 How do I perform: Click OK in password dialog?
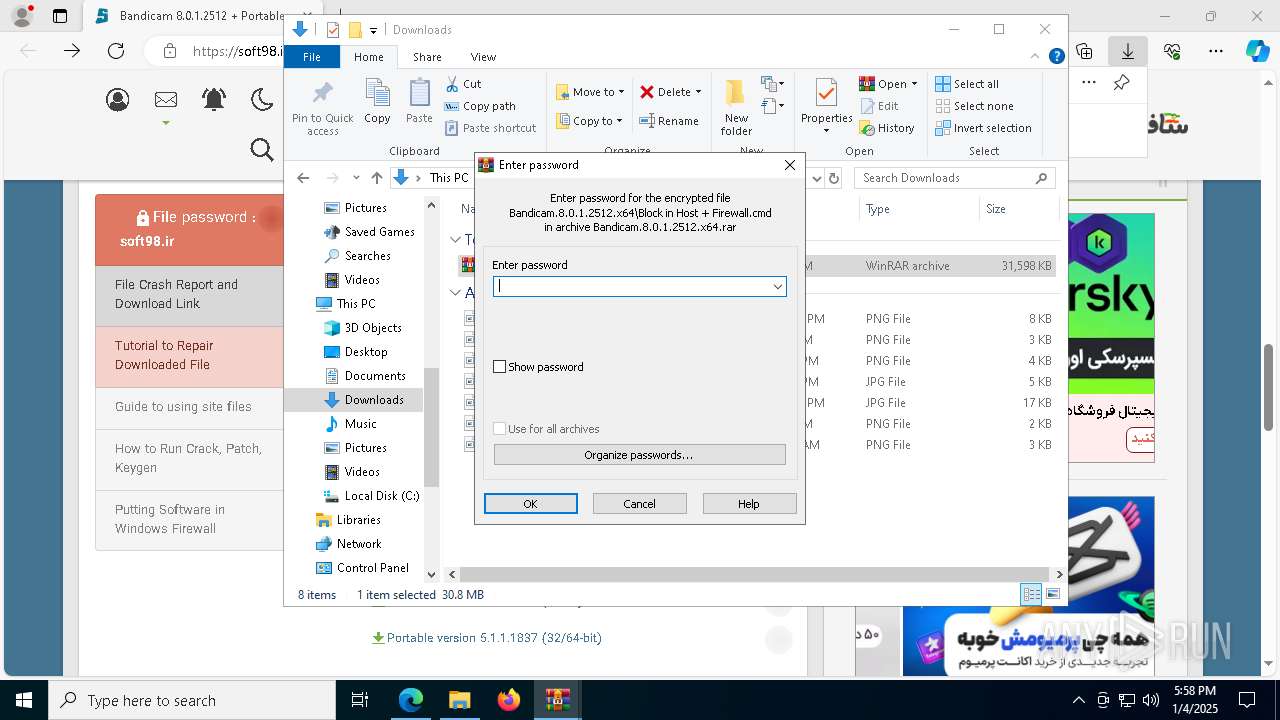coord(531,504)
